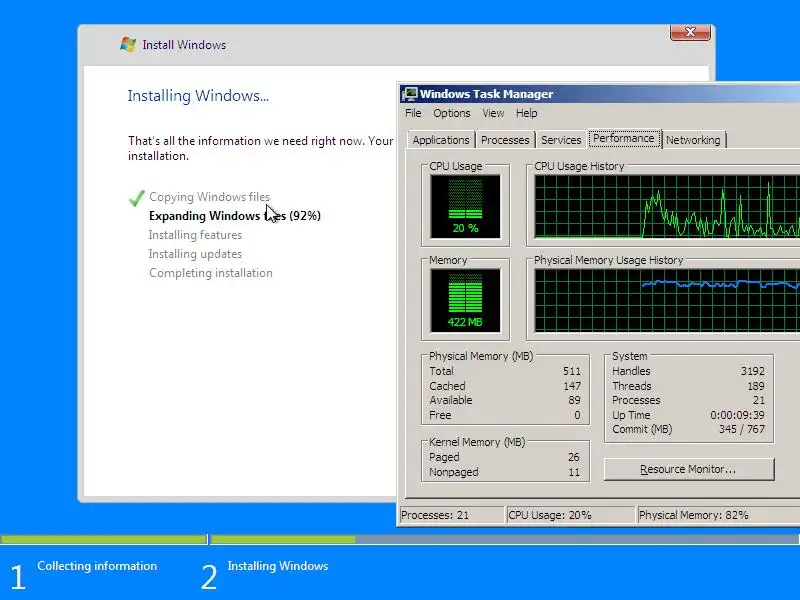Click the CPU Usage History graph
800x600 pixels.
point(667,206)
